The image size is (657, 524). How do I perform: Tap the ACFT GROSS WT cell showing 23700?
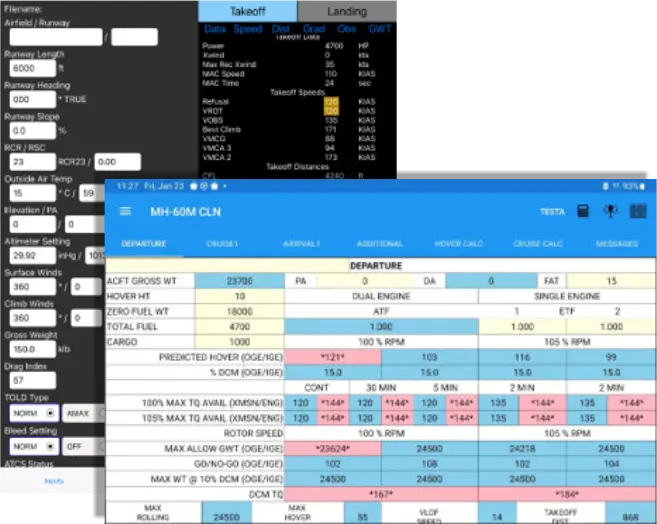click(239, 281)
